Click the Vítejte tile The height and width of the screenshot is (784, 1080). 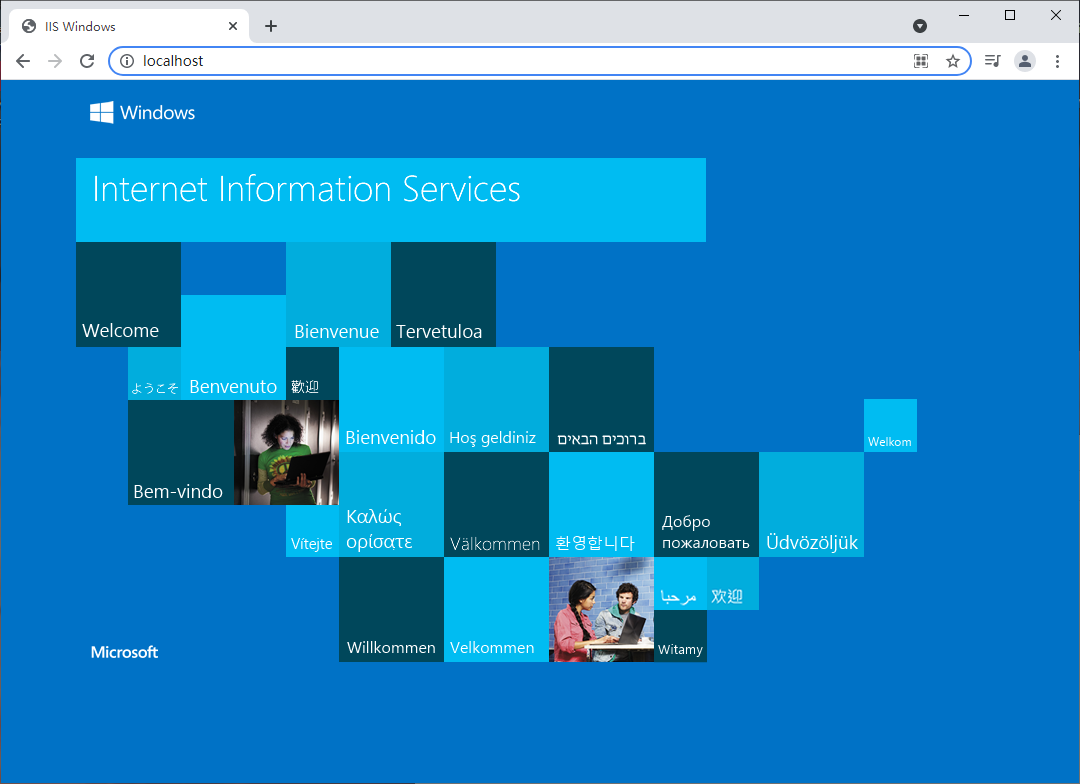click(312, 531)
